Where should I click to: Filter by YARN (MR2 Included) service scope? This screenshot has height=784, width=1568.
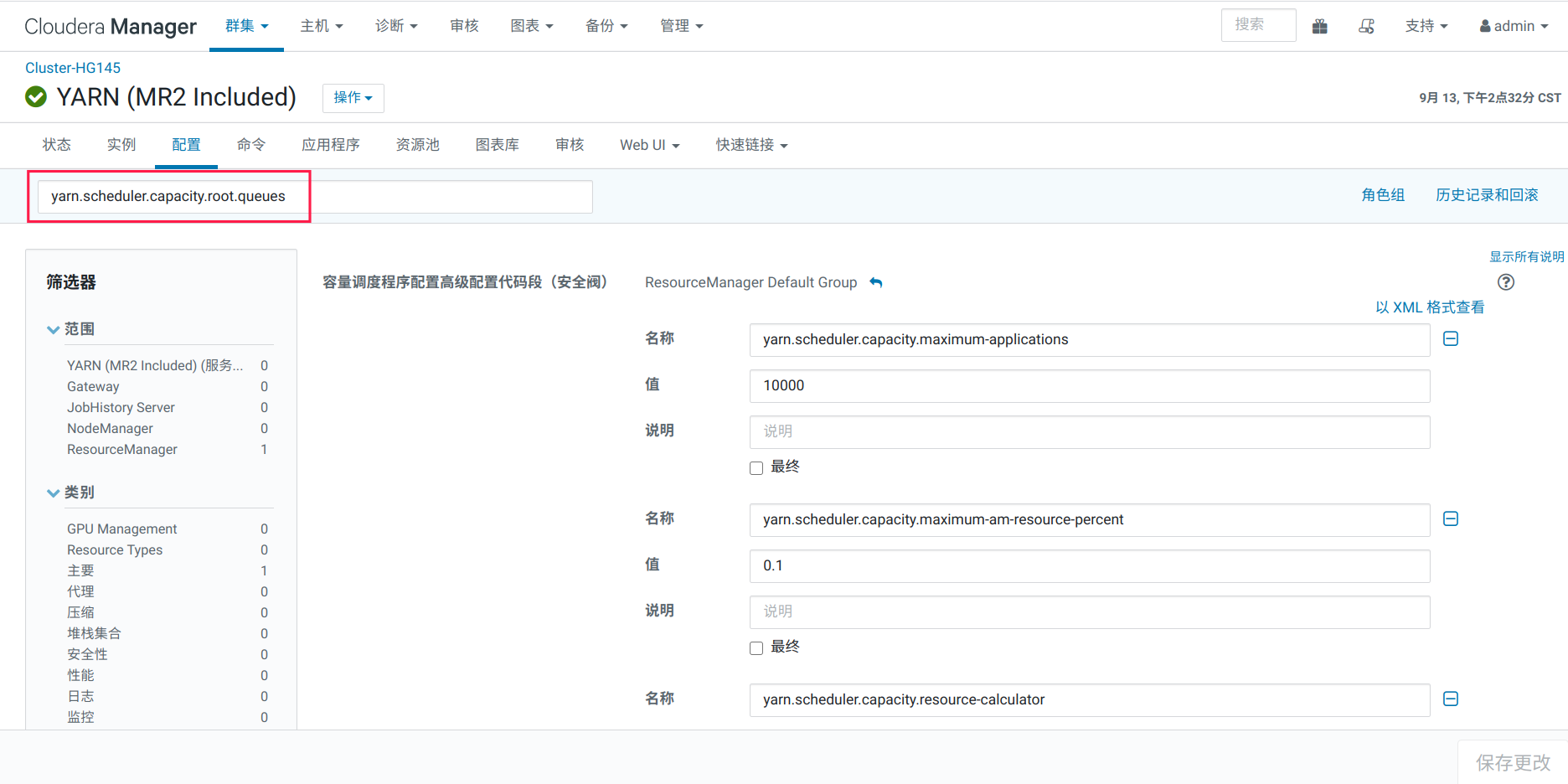(155, 366)
